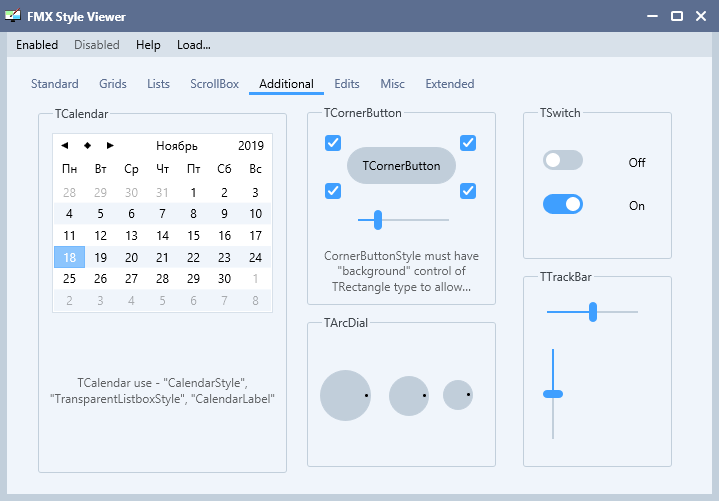Select the highlighted day 18
The height and width of the screenshot is (501, 719).
[69, 257]
